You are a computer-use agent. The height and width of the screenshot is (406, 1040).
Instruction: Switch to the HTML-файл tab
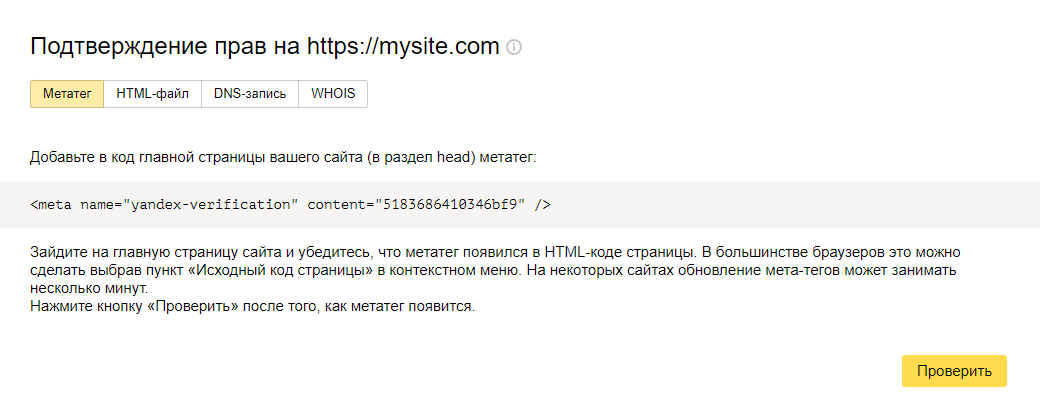click(x=153, y=94)
